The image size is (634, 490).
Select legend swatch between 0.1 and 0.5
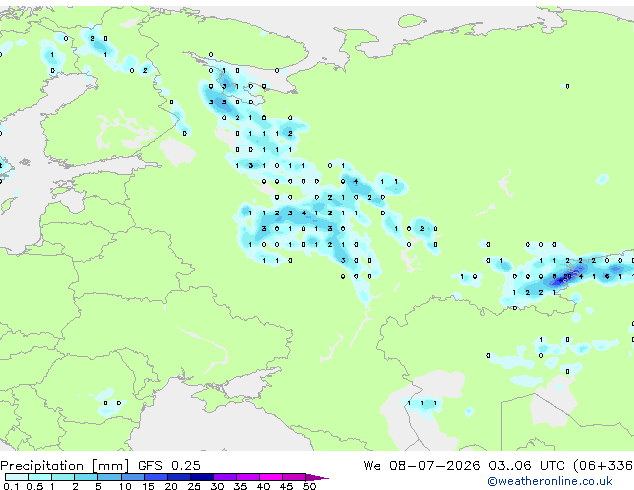[17, 477]
